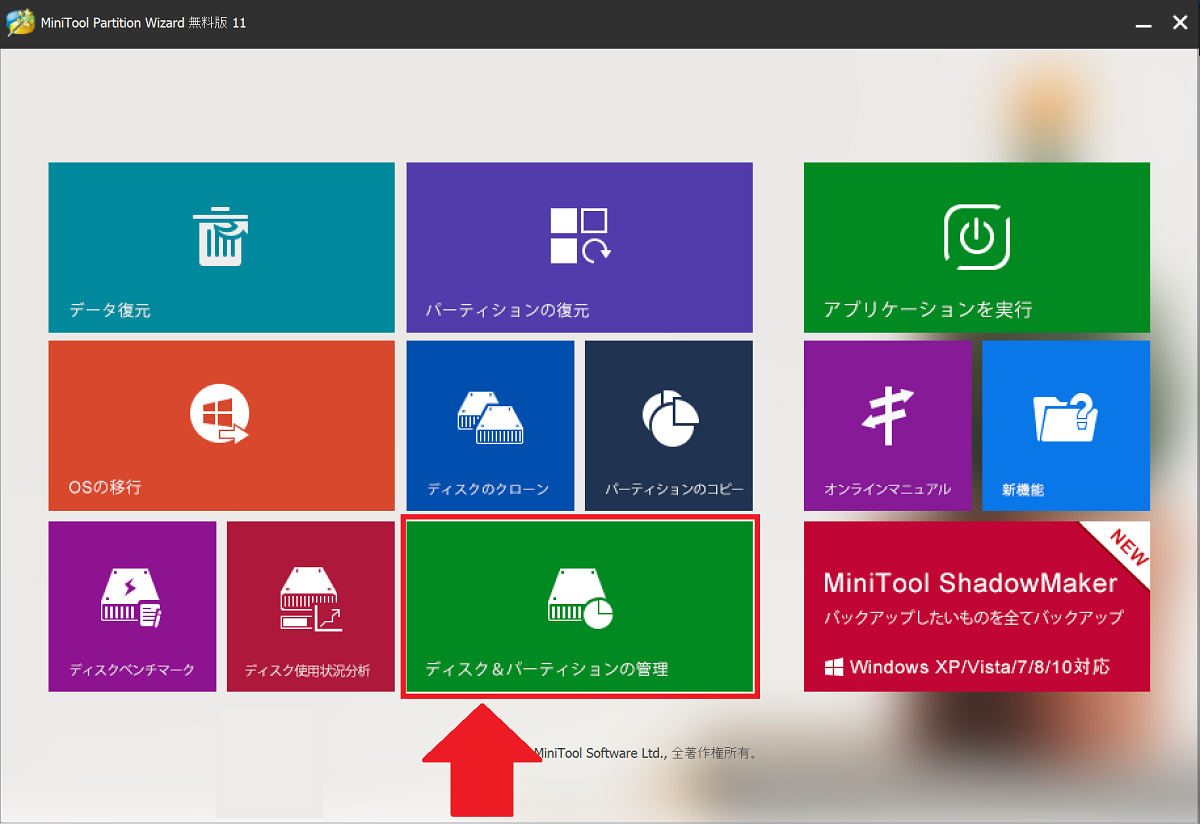
Task: Click MiniTool Partition Wizard title bar icon
Action: point(20,22)
